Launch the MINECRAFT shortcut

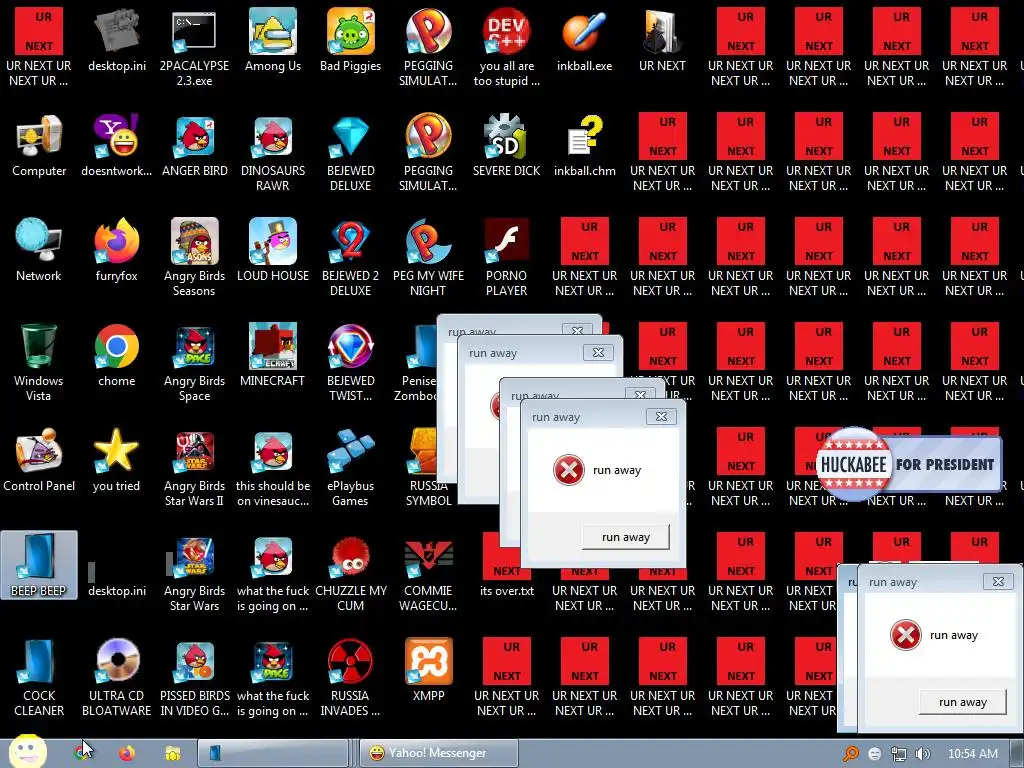click(273, 356)
